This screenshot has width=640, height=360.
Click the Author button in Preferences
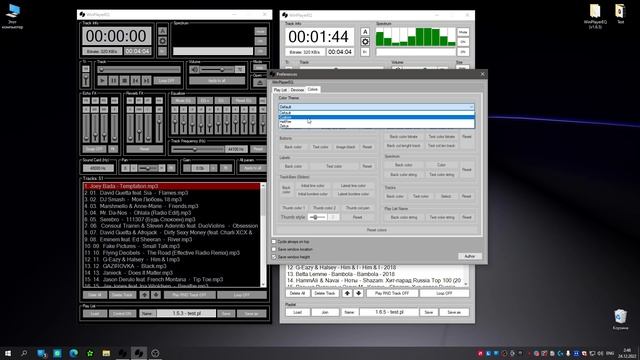tap(469, 256)
